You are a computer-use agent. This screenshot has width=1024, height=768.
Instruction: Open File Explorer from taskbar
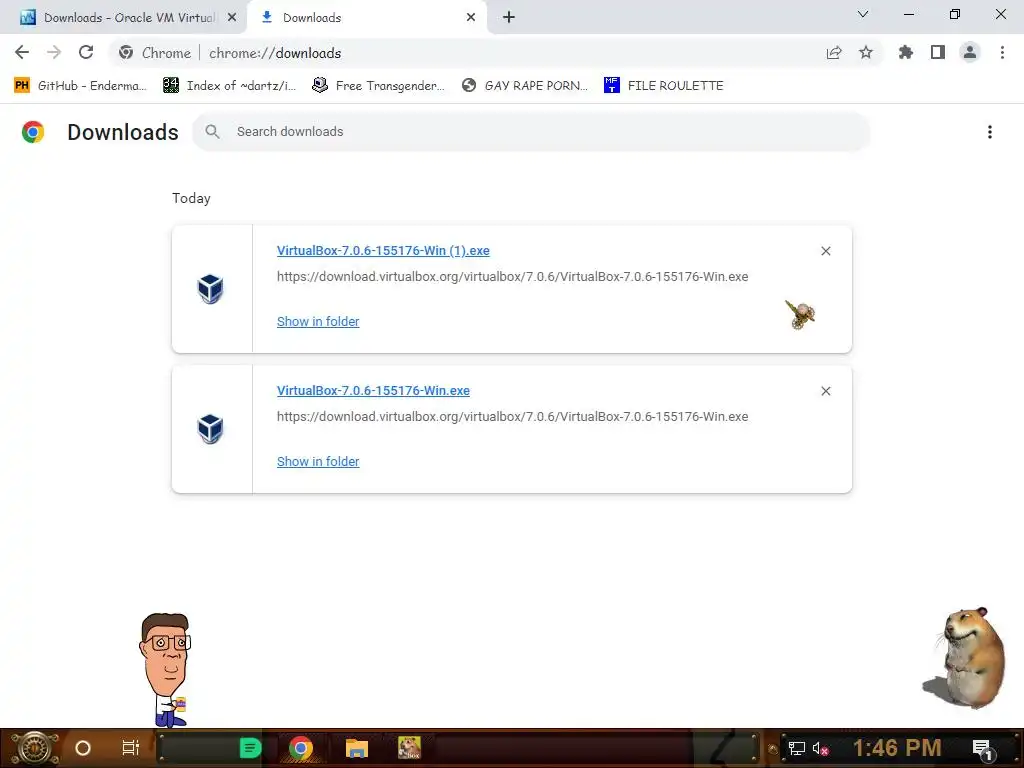pyautogui.click(x=357, y=748)
